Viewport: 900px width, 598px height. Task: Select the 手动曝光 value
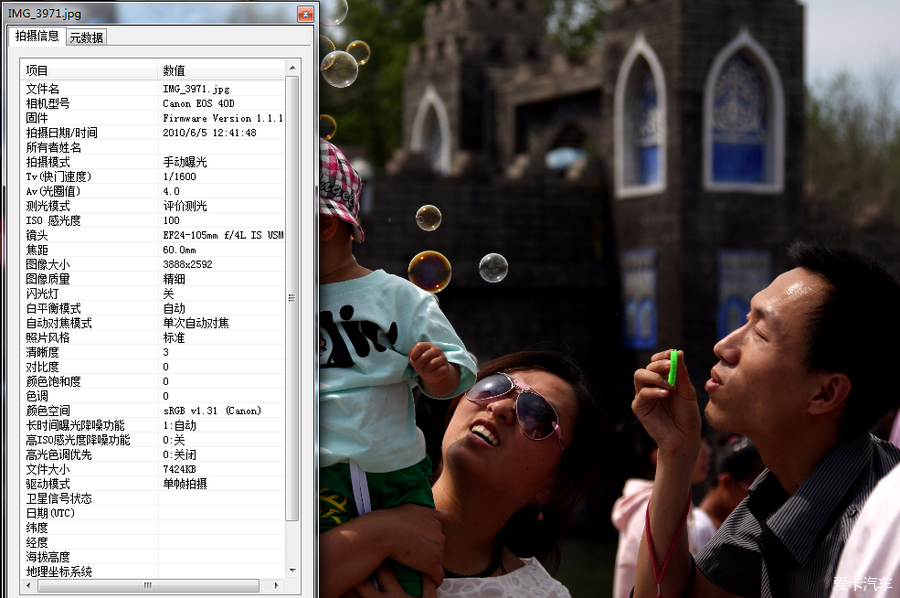coord(185,162)
